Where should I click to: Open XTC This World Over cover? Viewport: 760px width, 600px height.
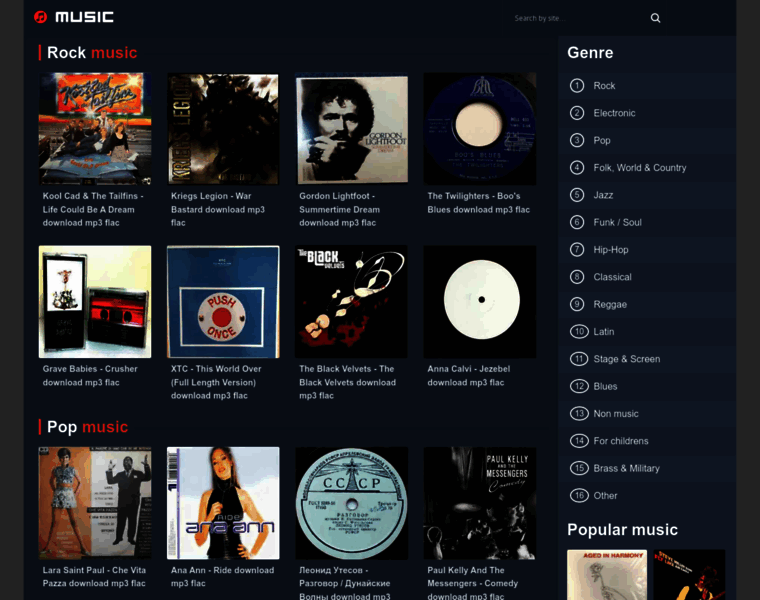223,302
